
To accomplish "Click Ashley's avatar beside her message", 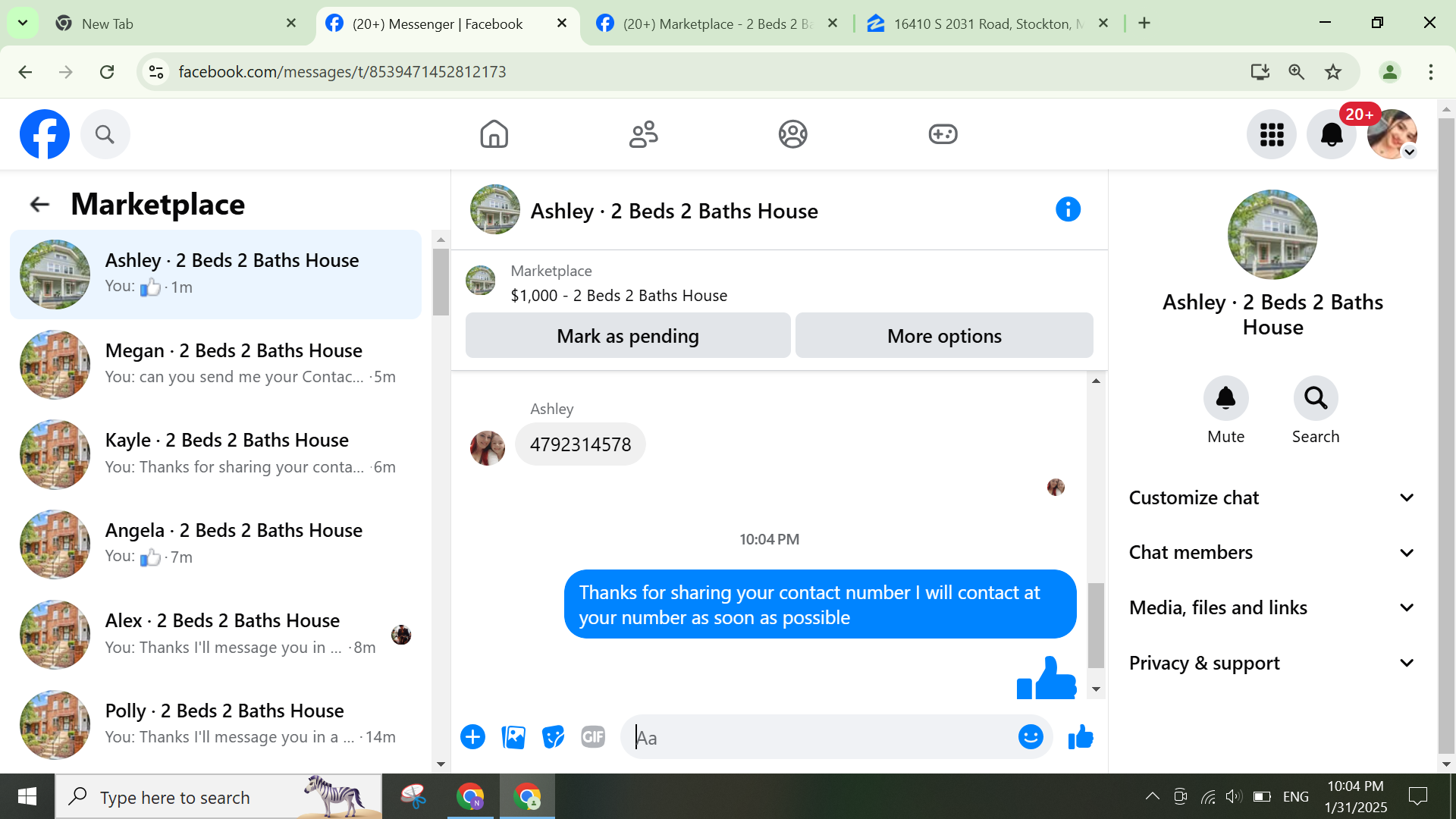I will (488, 448).
